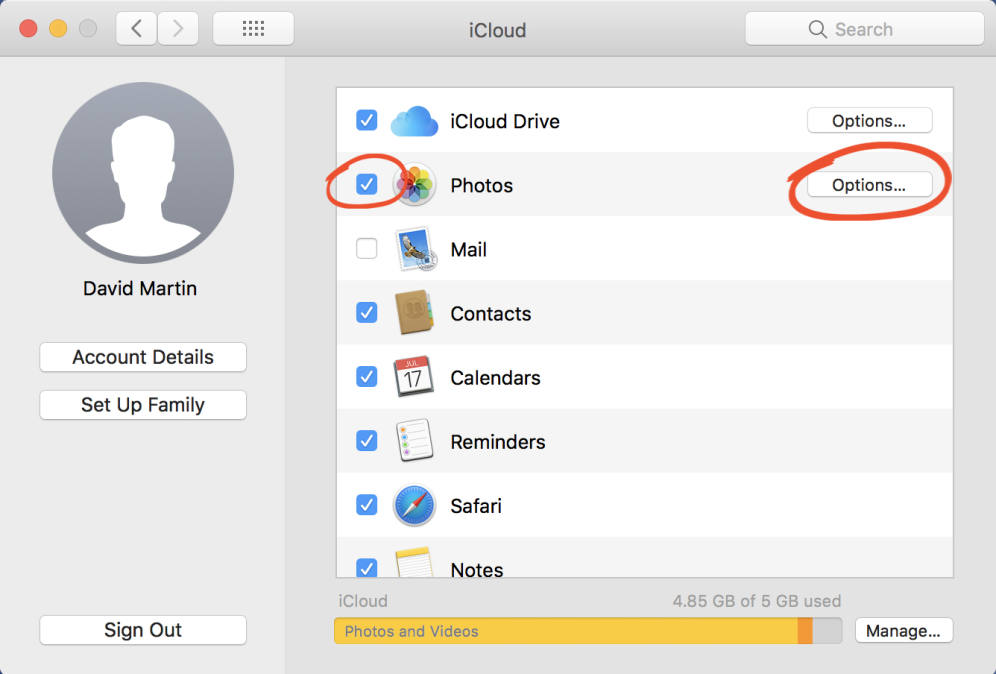Open Photos Options dialog

pyautogui.click(x=868, y=185)
